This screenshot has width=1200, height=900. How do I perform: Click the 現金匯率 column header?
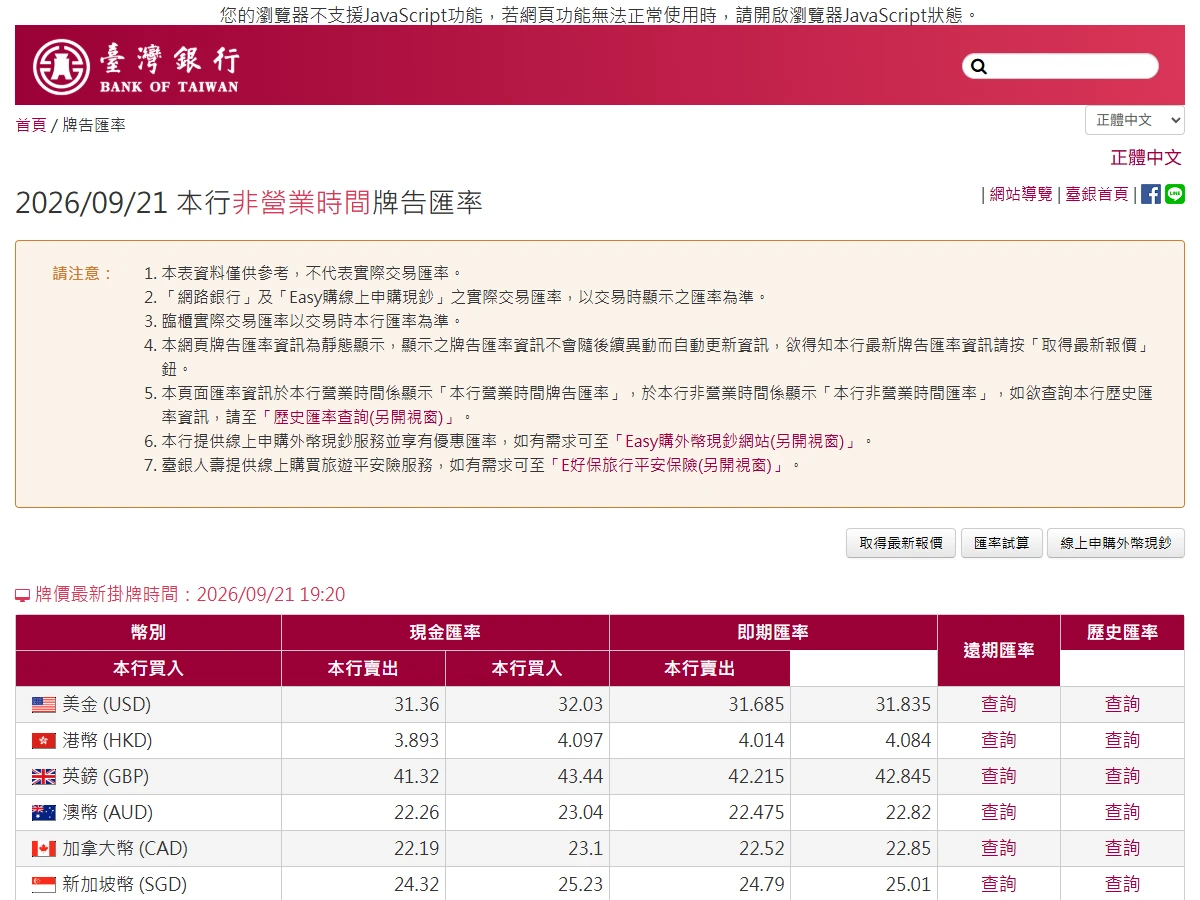(x=445, y=633)
